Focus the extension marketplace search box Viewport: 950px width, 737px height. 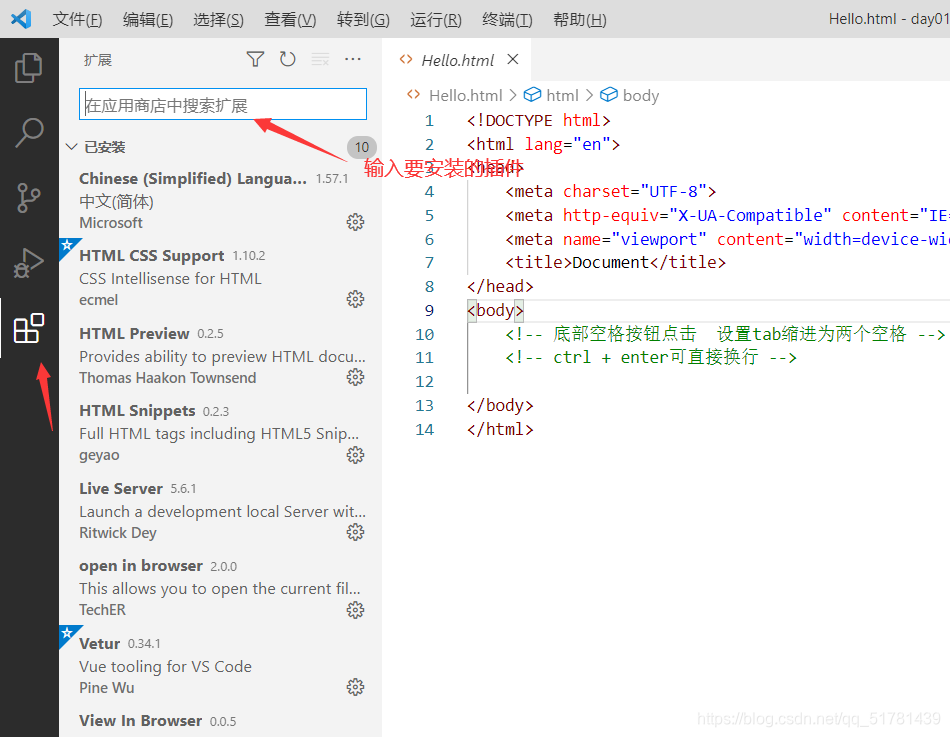[222, 104]
